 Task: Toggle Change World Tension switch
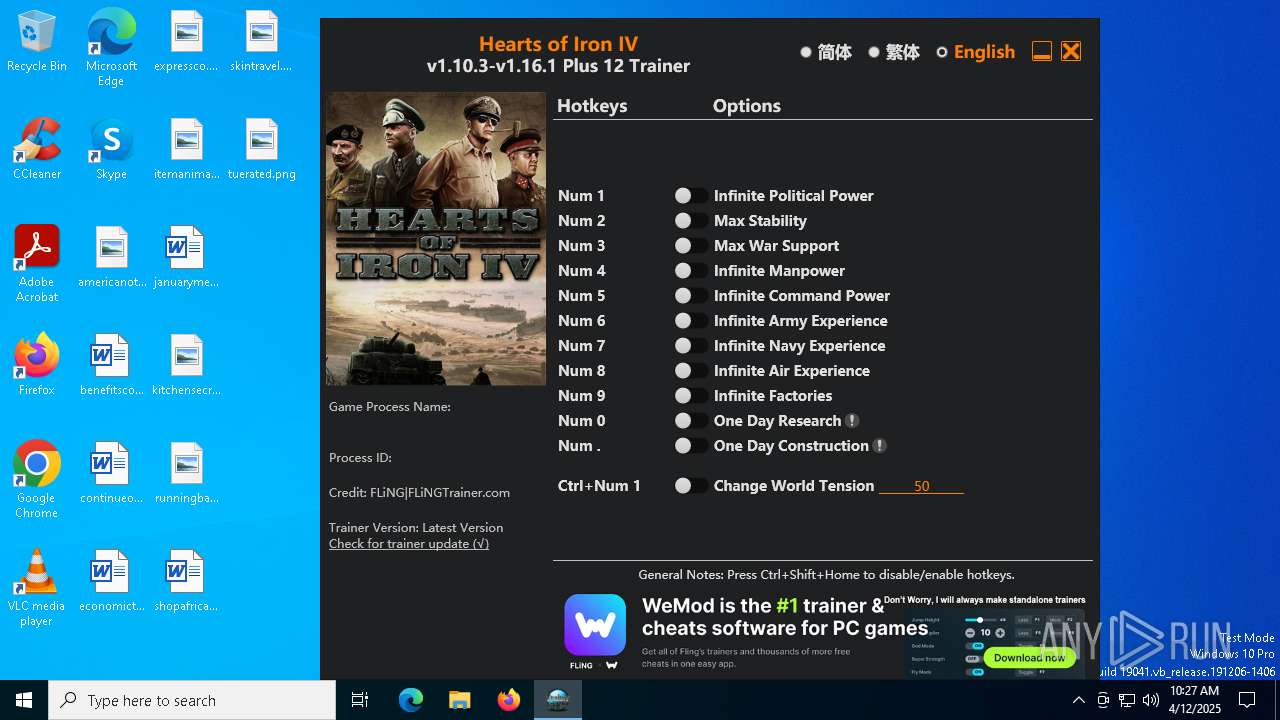[690, 486]
